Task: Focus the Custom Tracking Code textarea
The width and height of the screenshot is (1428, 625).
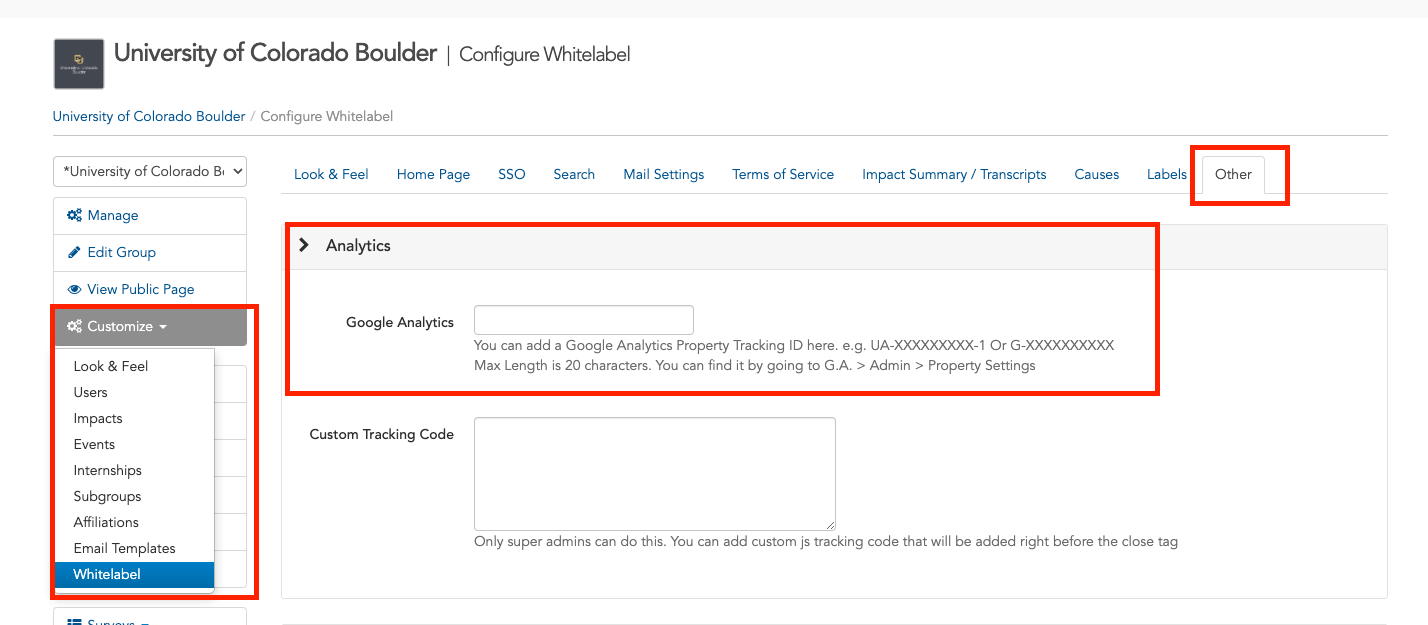Action: pyautogui.click(x=655, y=474)
